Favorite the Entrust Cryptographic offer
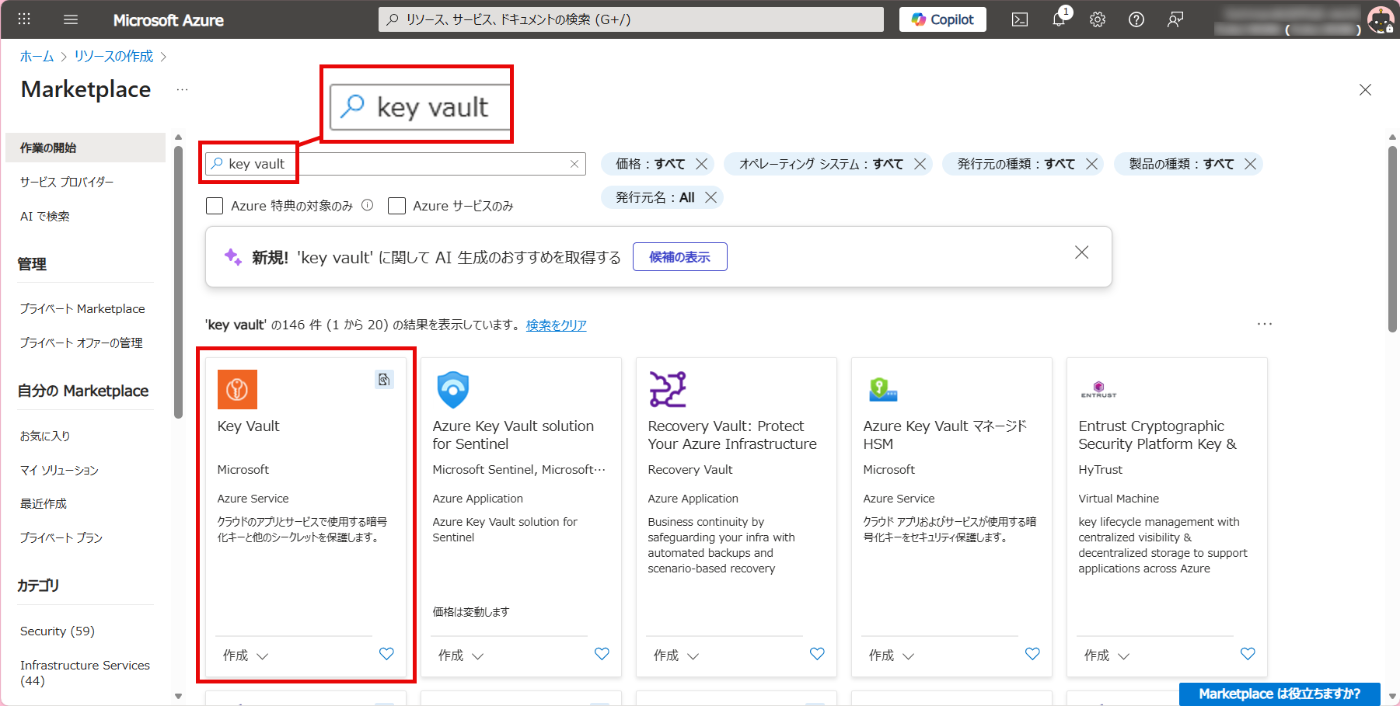The image size is (1400, 706). click(x=1248, y=654)
